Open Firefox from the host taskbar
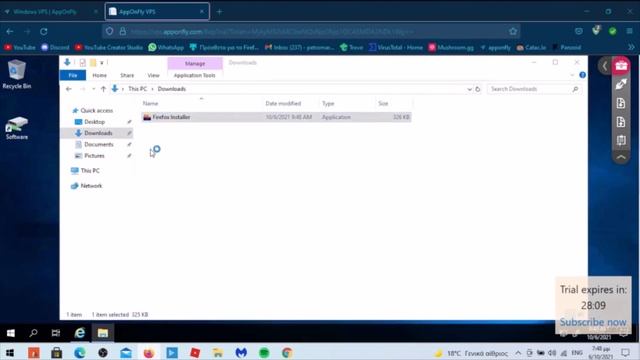The height and width of the screenshot is (360, 640). (149, 353)
